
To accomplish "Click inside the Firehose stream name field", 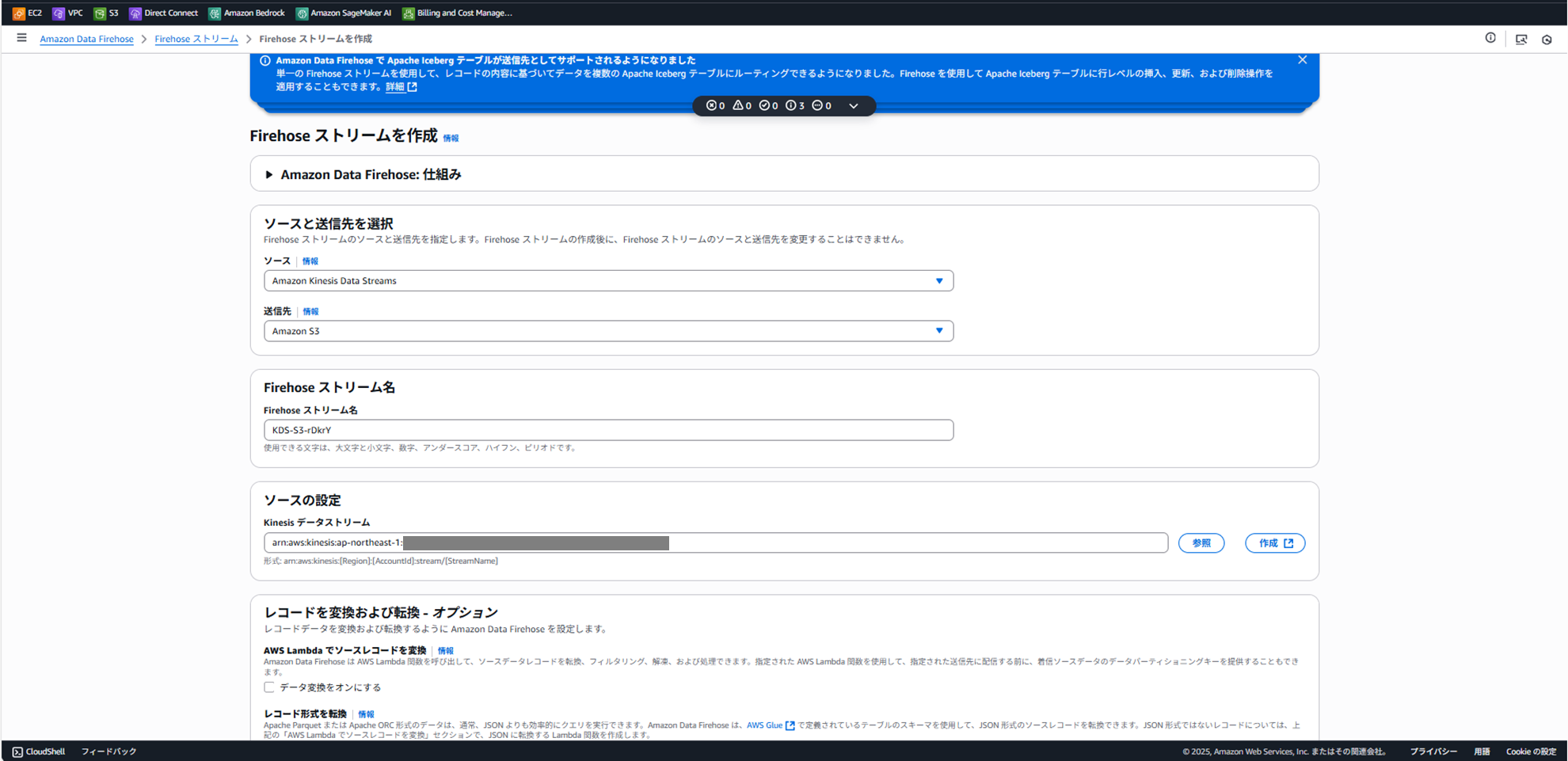I will 608,429.
